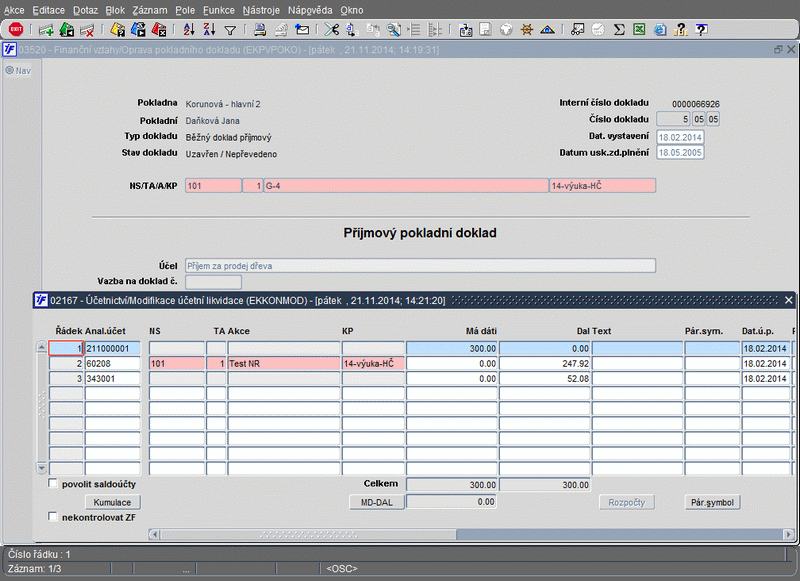Screen dimensions: 800x581
Task: Click insert record icon with green plus
Action: [x=46, y=30]
